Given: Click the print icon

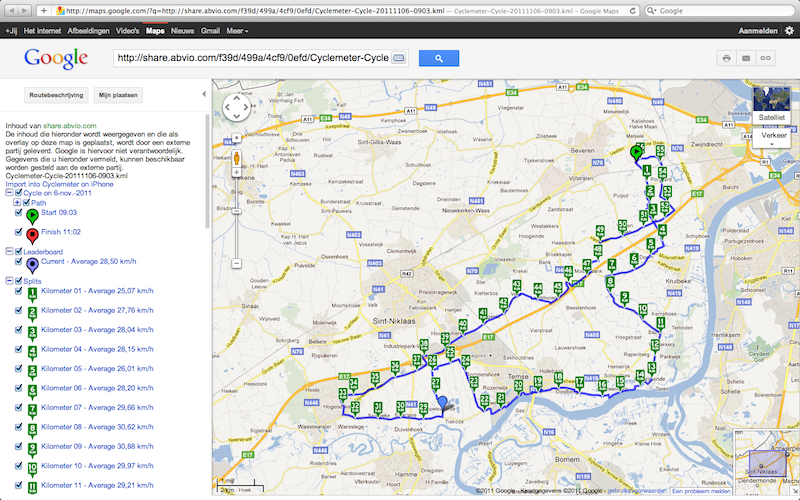Looking at the screenshot, I should (727, 58).
